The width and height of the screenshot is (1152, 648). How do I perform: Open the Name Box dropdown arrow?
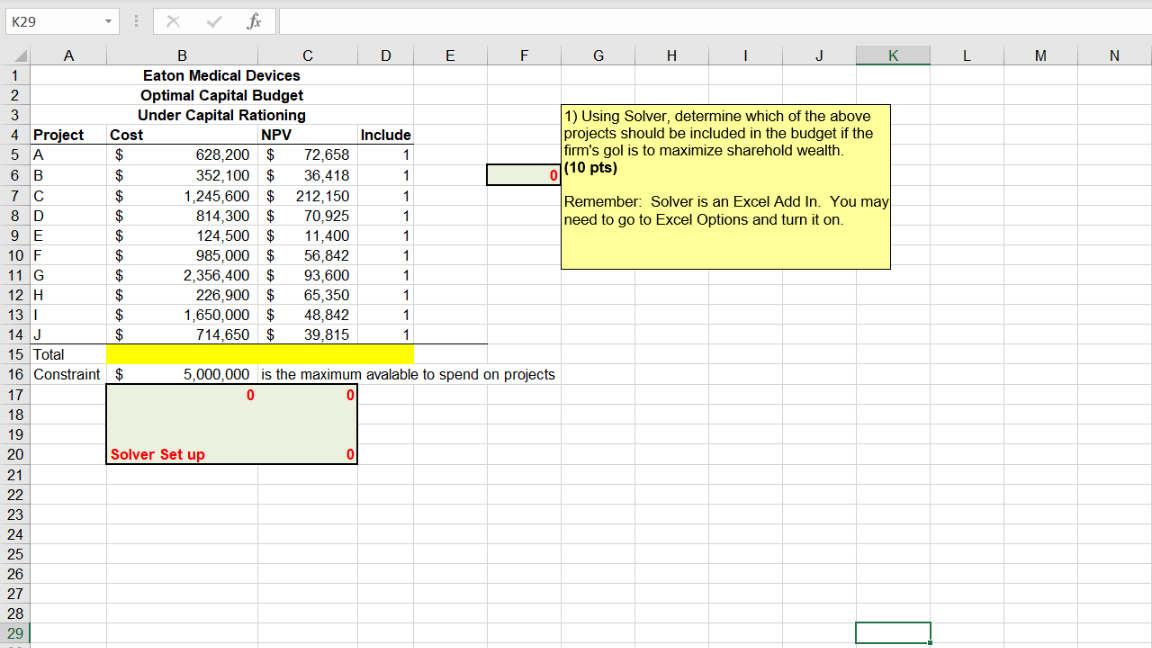tap(108, 21)
